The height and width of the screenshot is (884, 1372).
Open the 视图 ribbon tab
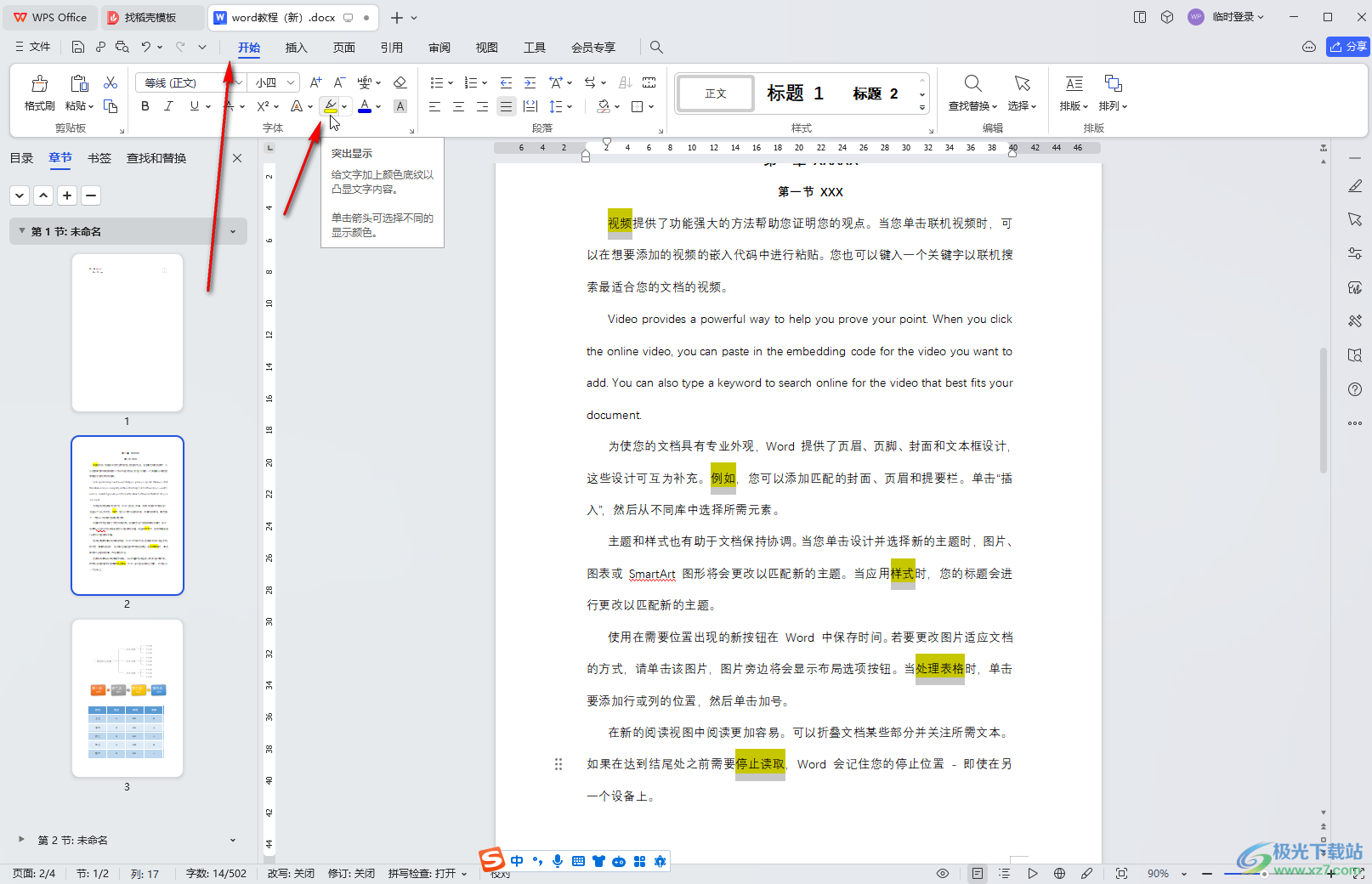(487, 48)
